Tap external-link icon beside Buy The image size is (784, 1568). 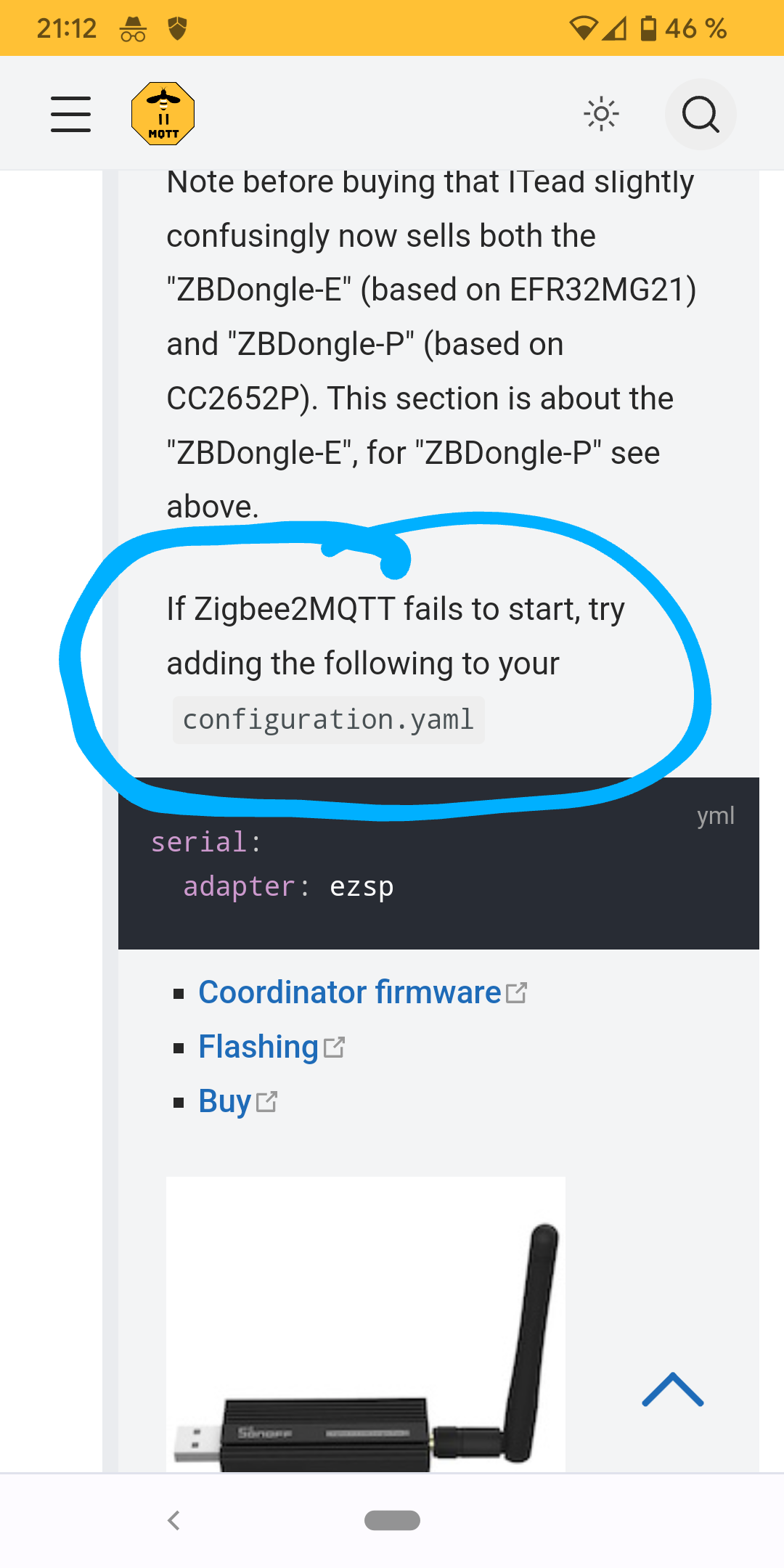pyautogui.click(x=266, y=1102)
